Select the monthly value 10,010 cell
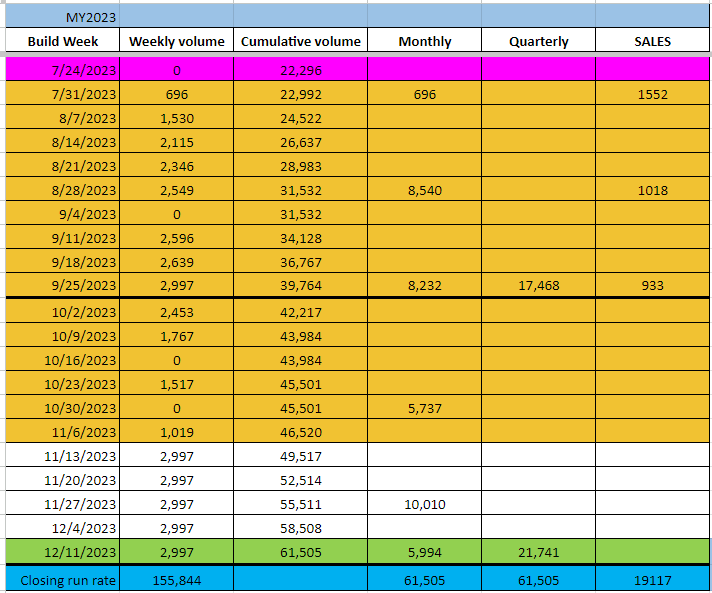 pos(424,504)
